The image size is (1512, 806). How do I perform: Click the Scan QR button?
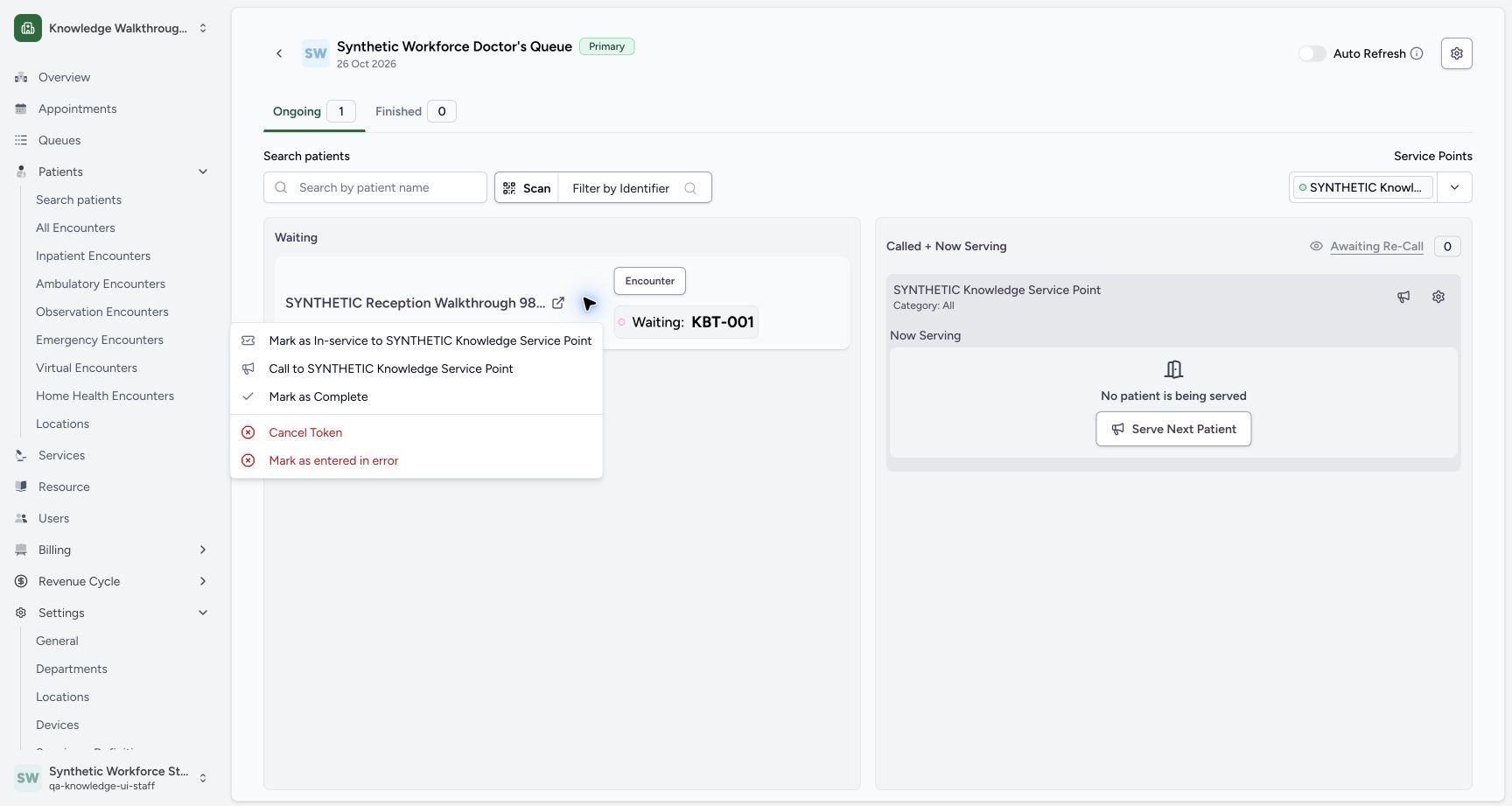(x=527, y=187)
